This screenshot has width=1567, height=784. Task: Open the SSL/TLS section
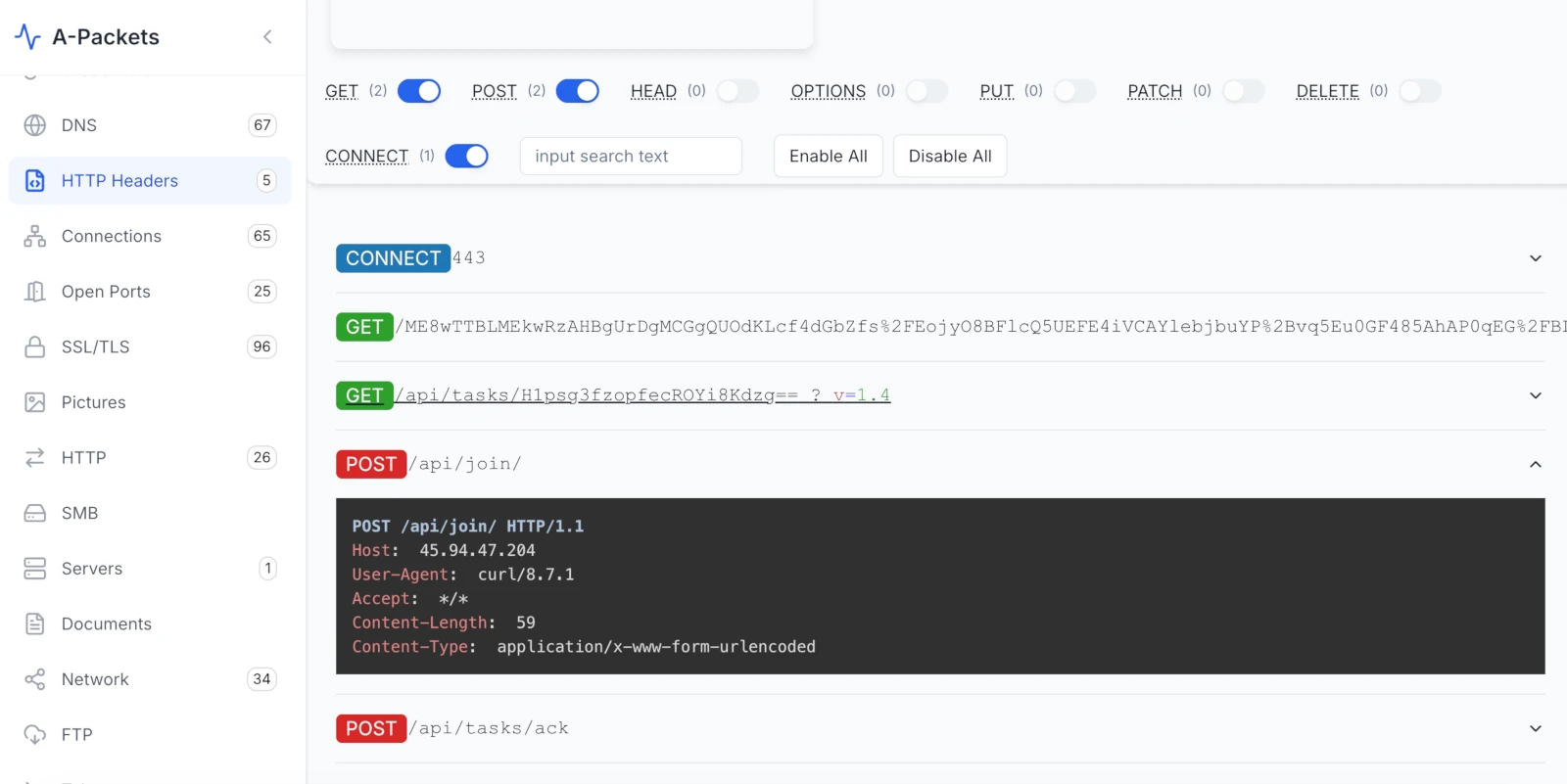(150, 346)
